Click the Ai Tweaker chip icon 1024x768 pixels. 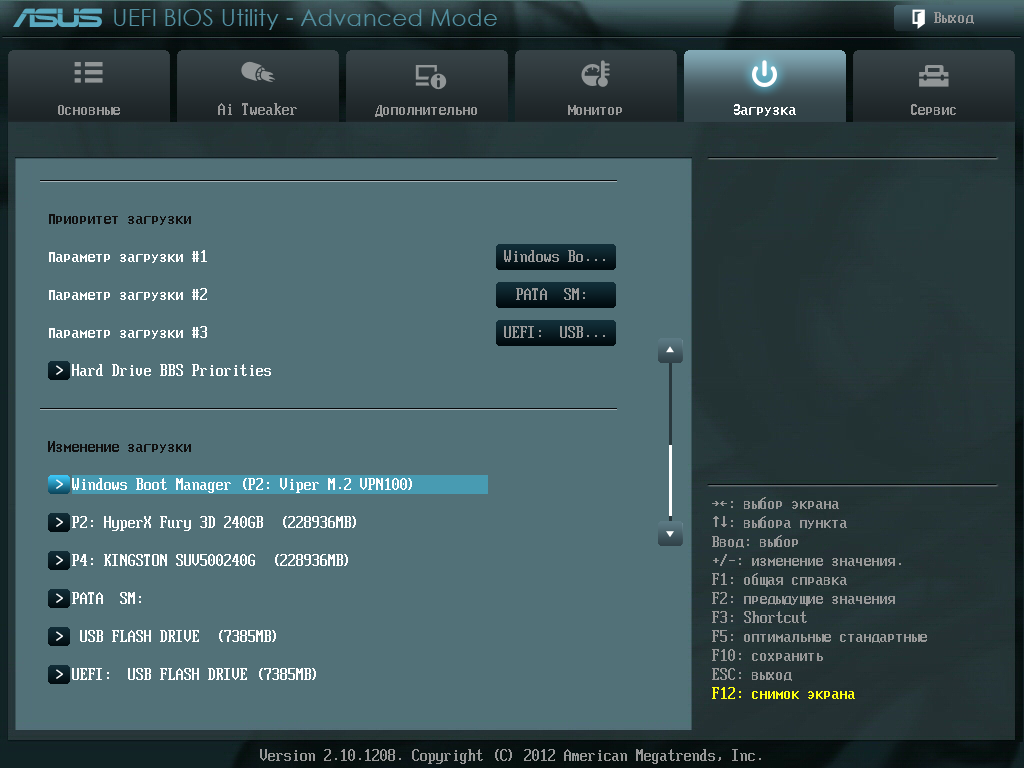[x=257, y=72]
